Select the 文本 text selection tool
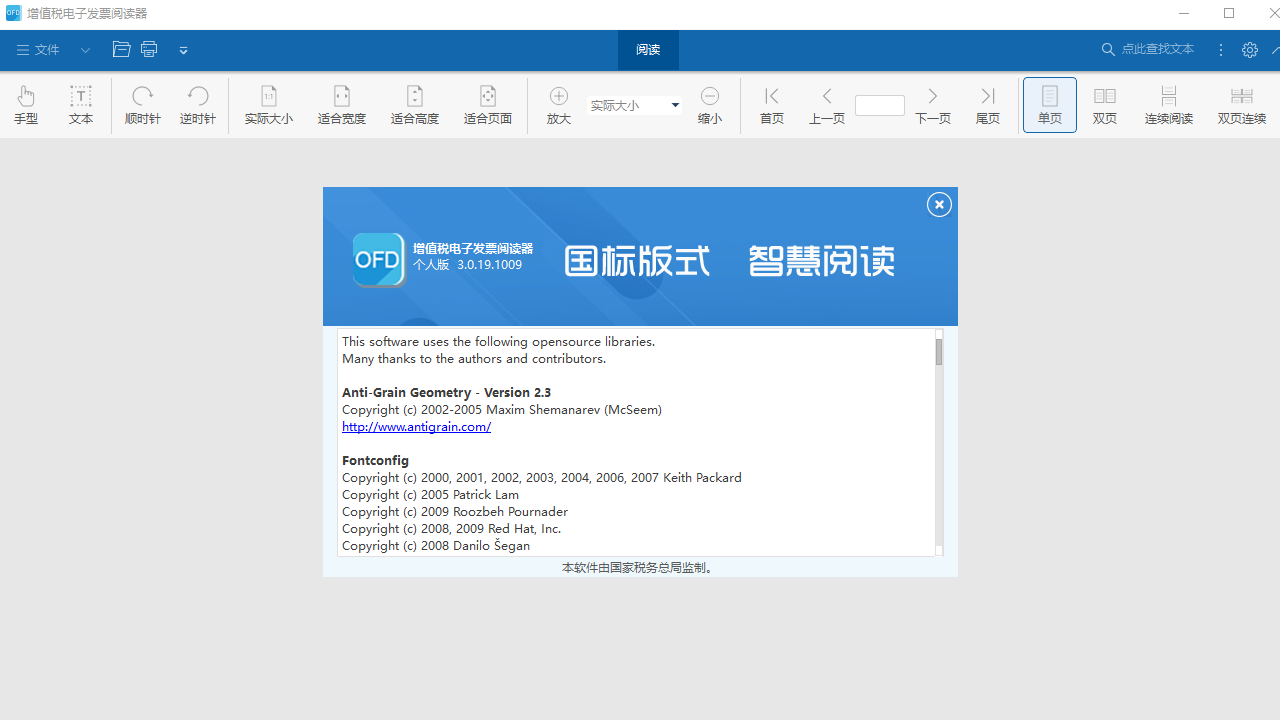1280x720 pixels. (x=80, y=104)
